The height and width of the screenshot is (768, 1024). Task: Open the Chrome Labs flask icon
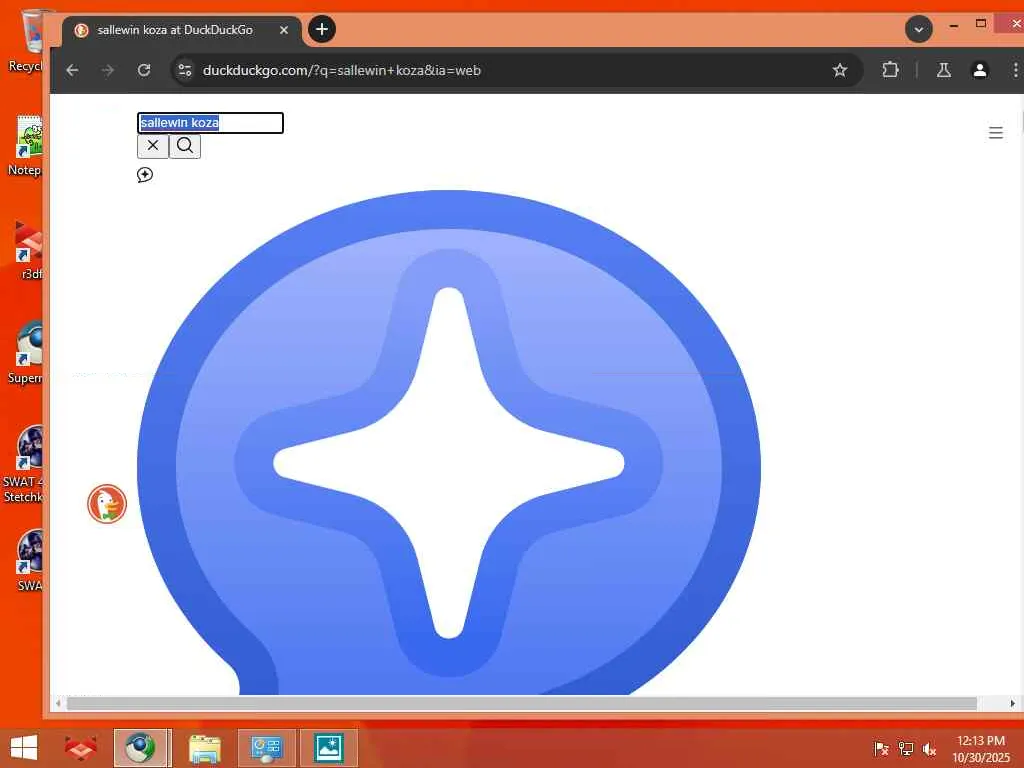tap(944, 71)
